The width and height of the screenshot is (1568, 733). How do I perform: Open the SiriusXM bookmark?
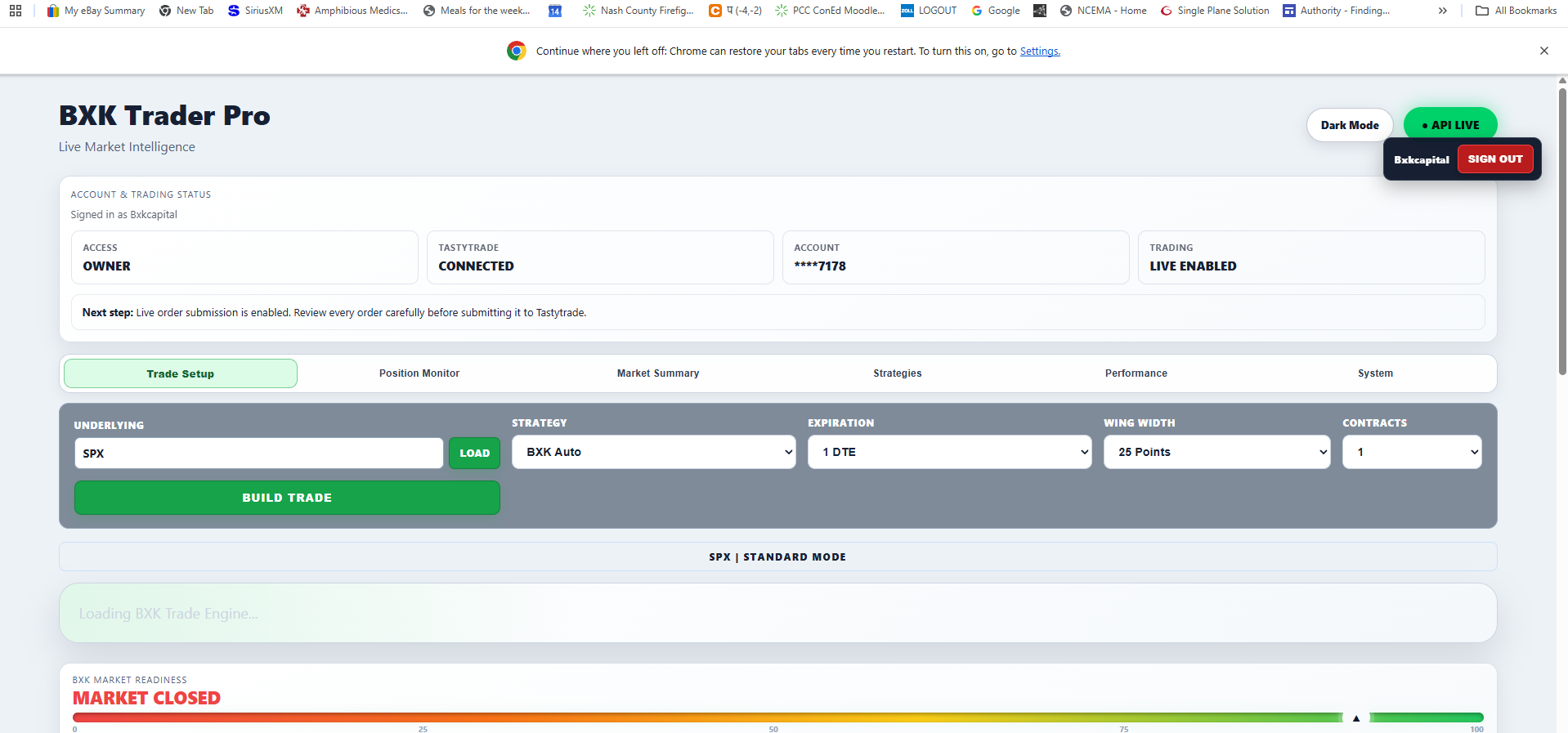point(255,11)
